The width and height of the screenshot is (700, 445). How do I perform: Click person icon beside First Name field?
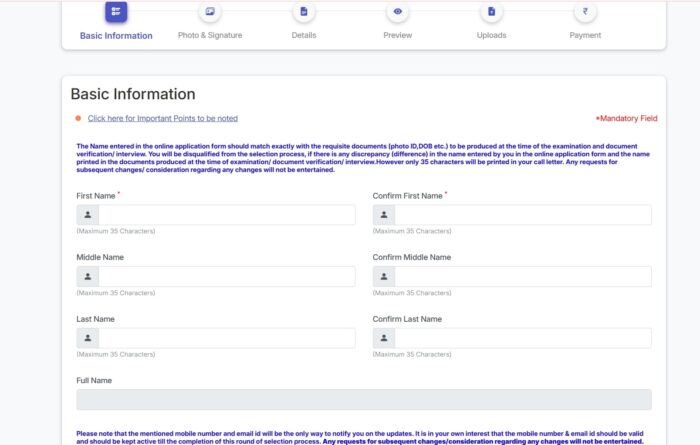[88, 215]
